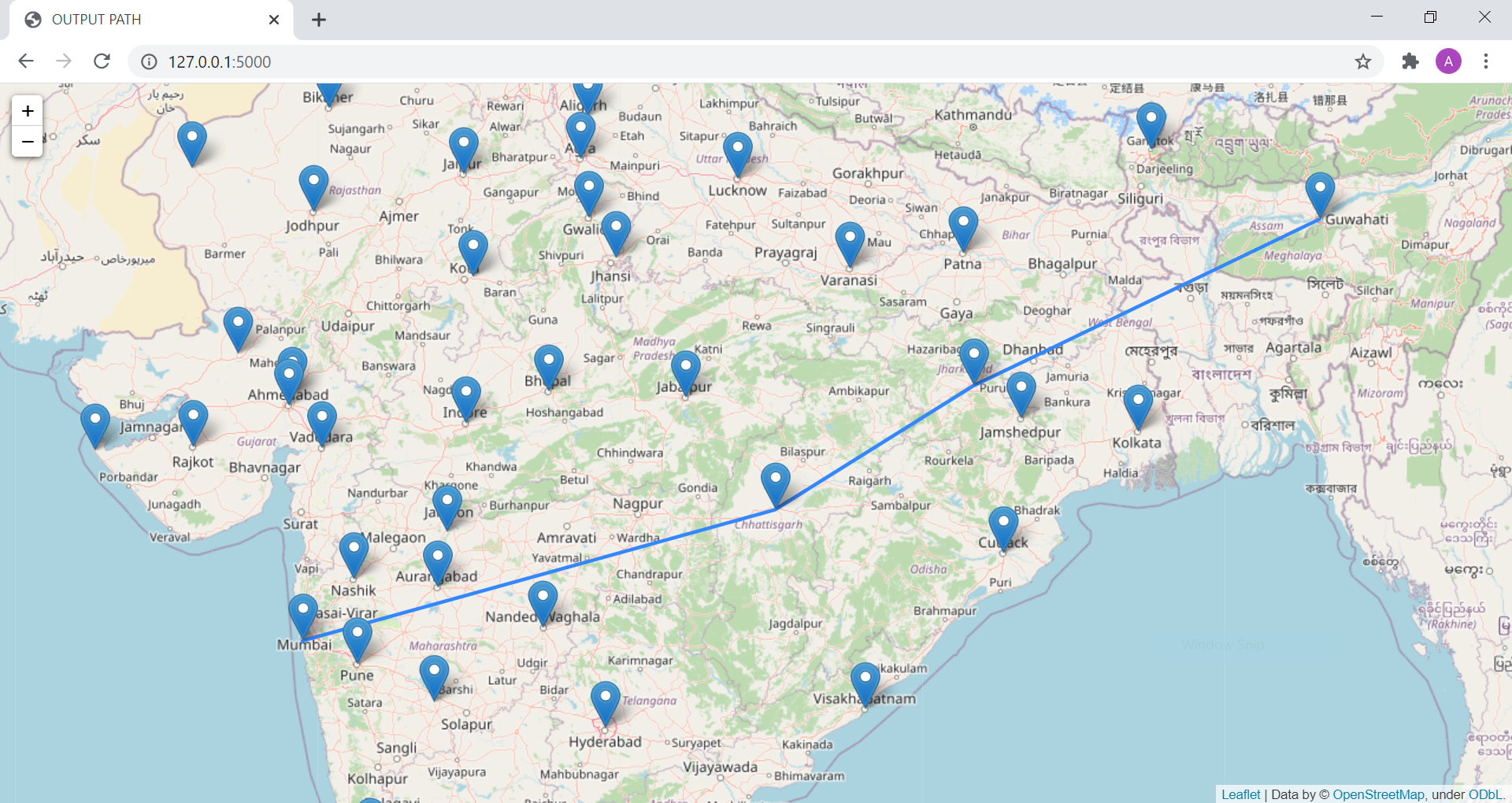Open the Chrome three-dot menu
Viewport: 1512px width, 803px height.
(x=1486, y=61)
